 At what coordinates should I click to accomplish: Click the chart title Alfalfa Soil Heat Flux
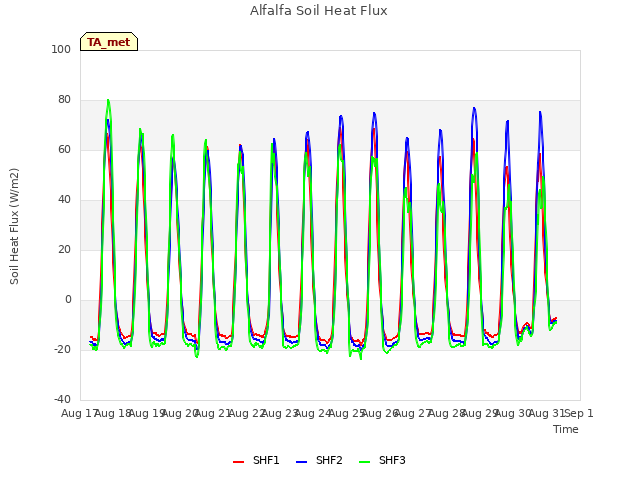319,11
